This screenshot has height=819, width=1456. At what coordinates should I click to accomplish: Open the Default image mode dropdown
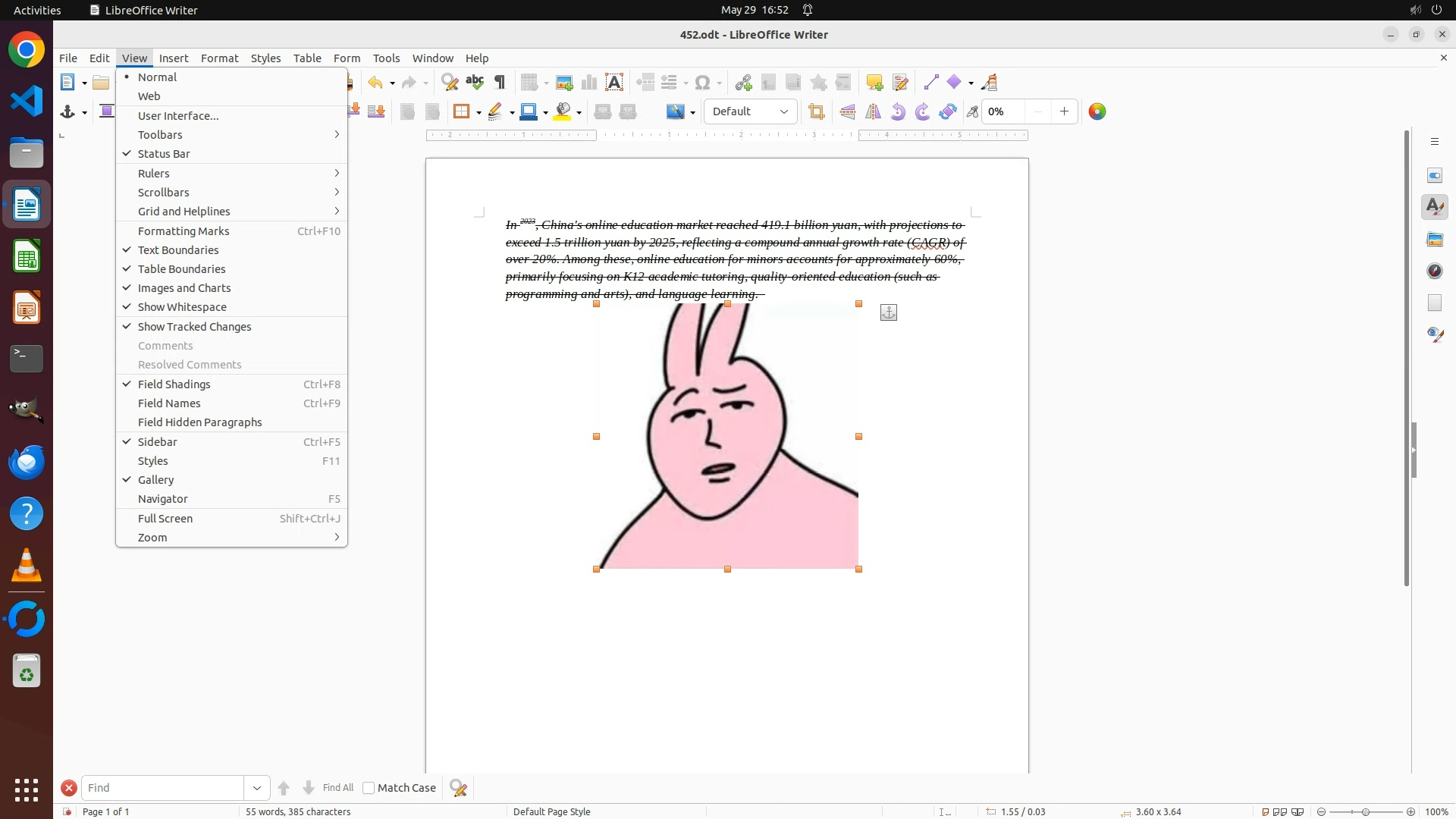pos(750,111)
